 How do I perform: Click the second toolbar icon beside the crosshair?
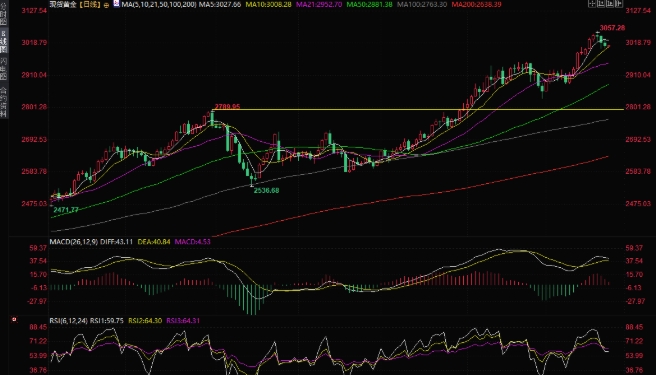pos(601,3)
